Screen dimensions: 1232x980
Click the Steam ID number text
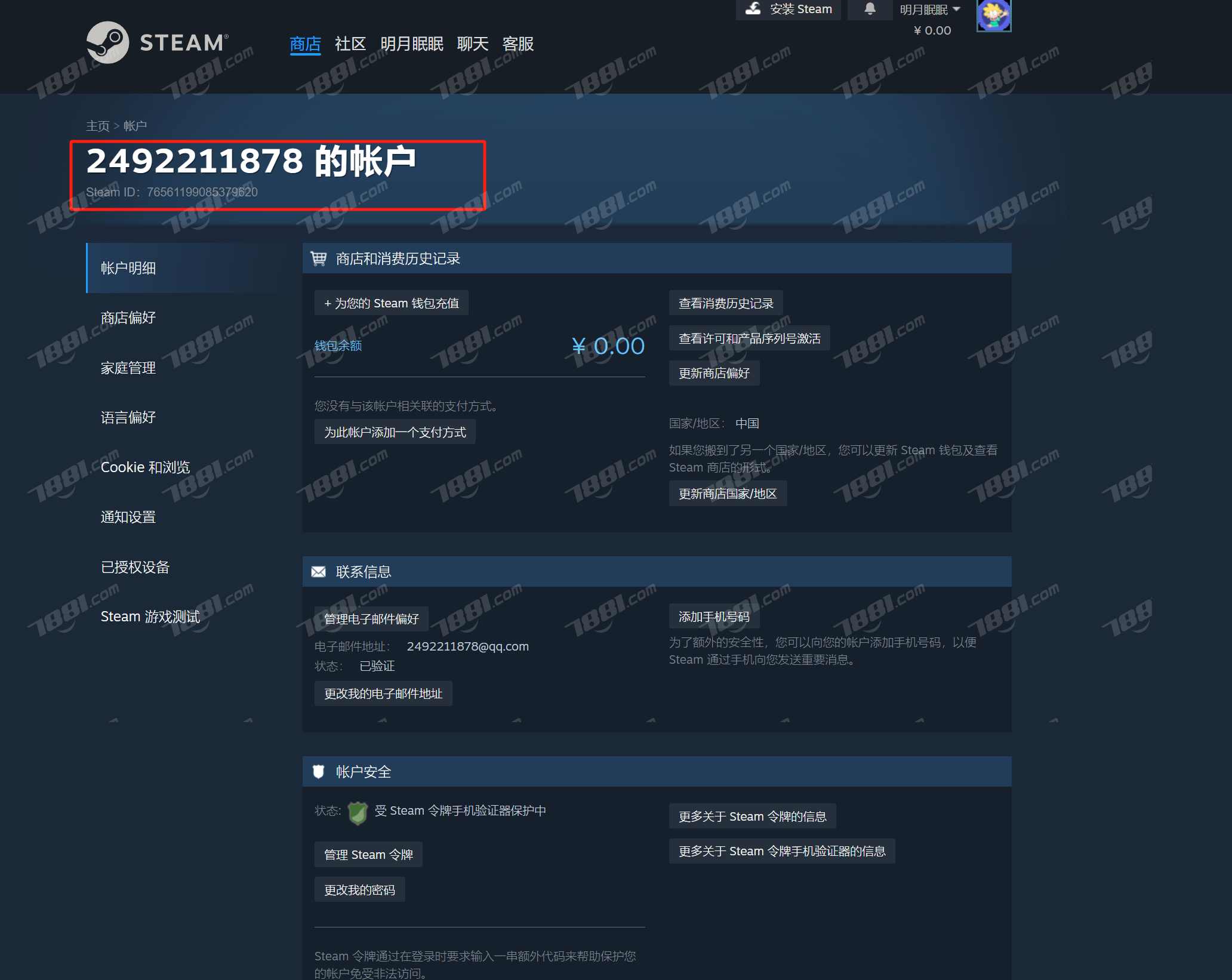202,192
